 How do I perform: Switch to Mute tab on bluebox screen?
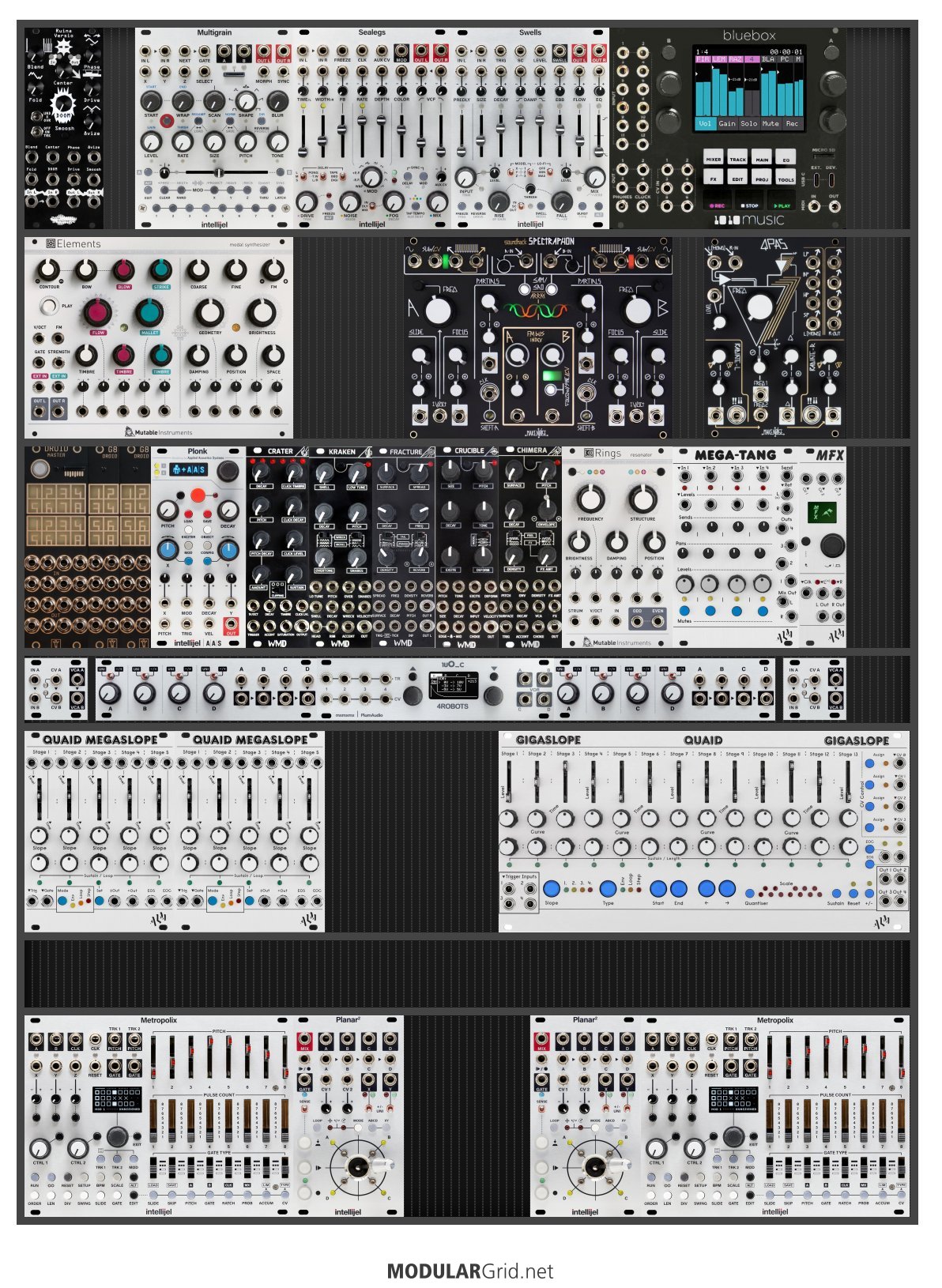click(771, 123)
